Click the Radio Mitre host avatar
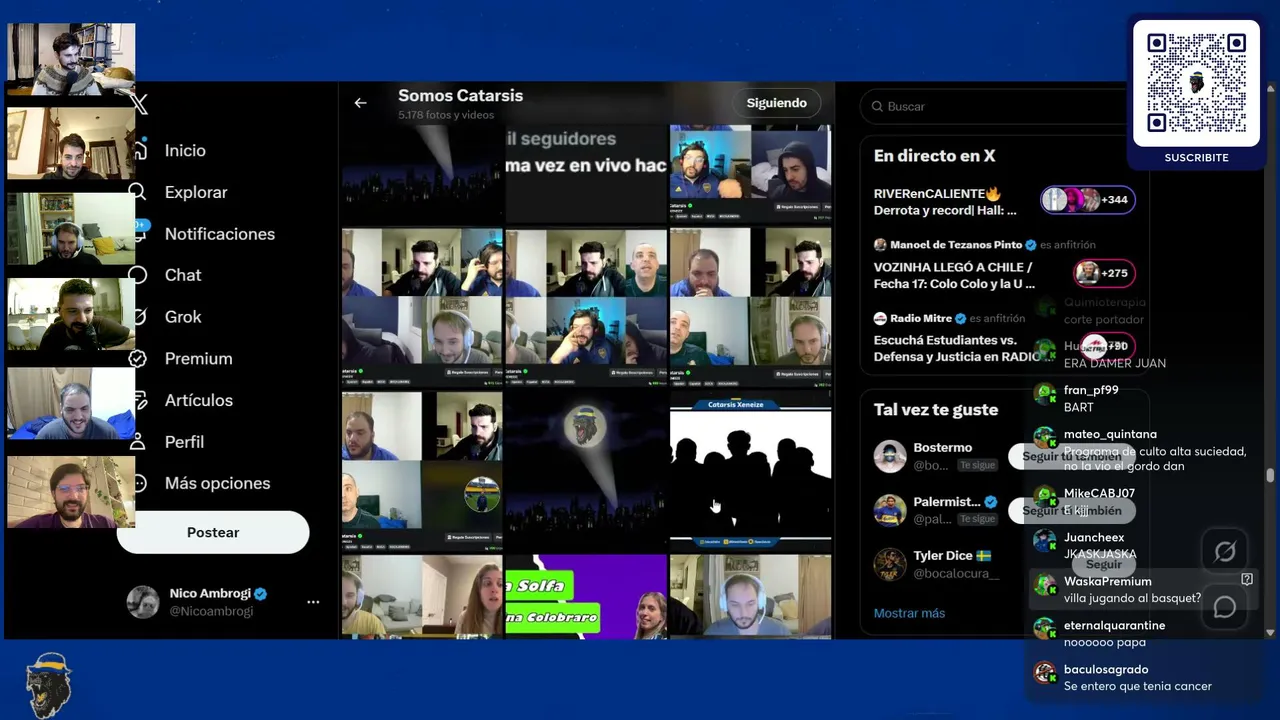Viewport: 1280px width, 720px height. (880, 318)
